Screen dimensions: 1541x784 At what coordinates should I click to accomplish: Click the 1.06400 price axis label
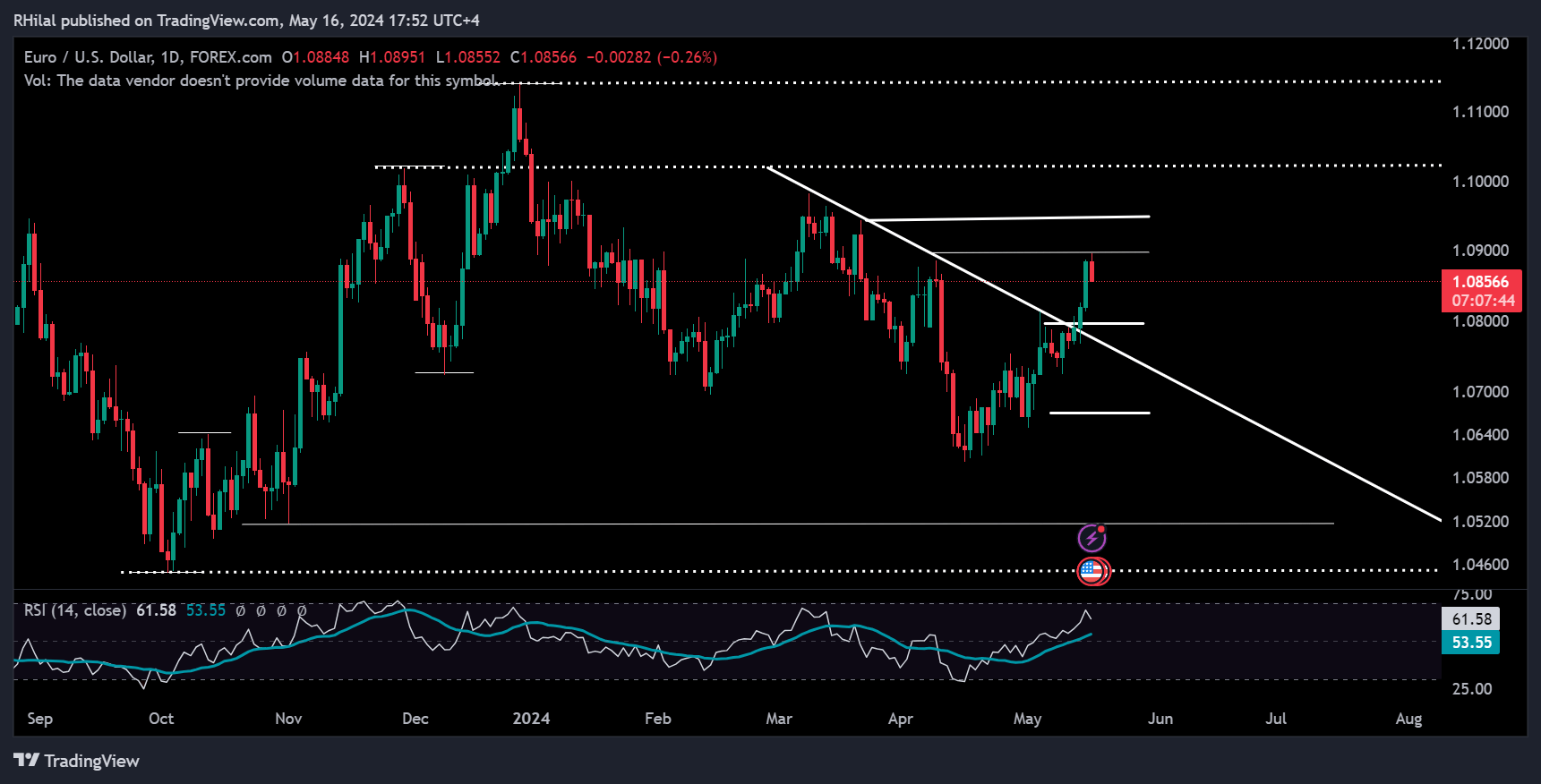point(1480,435)
